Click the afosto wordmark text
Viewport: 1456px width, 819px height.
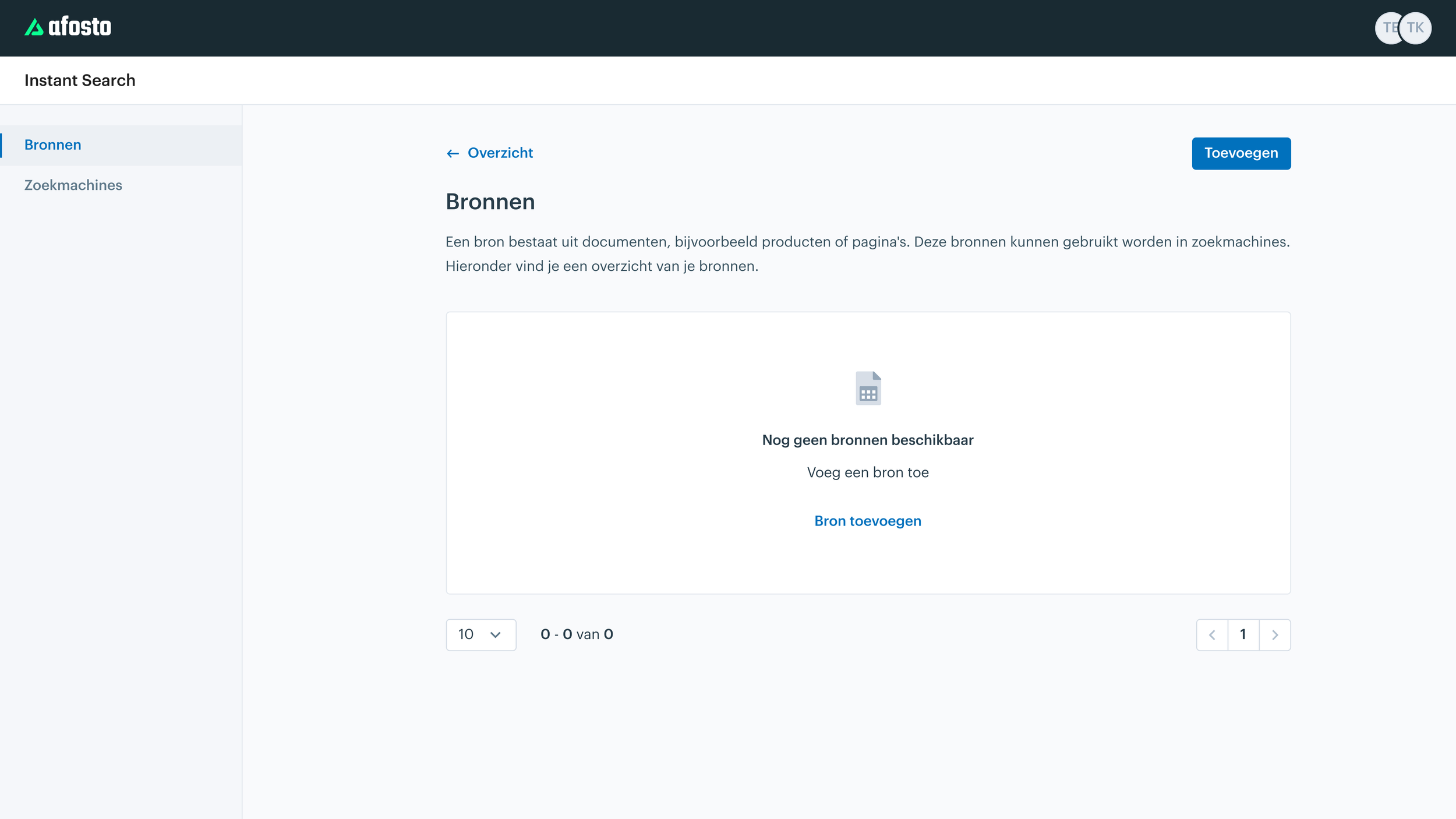[80, 27]
